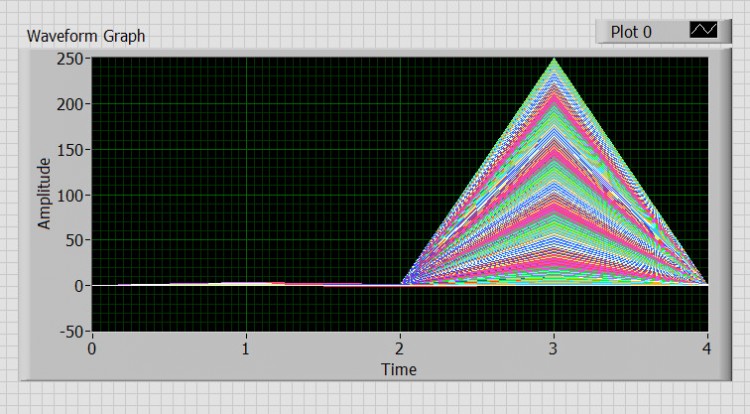The width and height of the screenshot is (750, 414).
Task: Click the Plot 0 line style icon
Action: 703,30
